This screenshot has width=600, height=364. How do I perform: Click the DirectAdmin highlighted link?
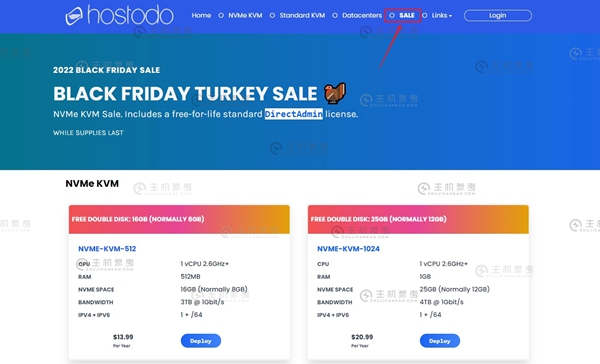pos(293,114)
